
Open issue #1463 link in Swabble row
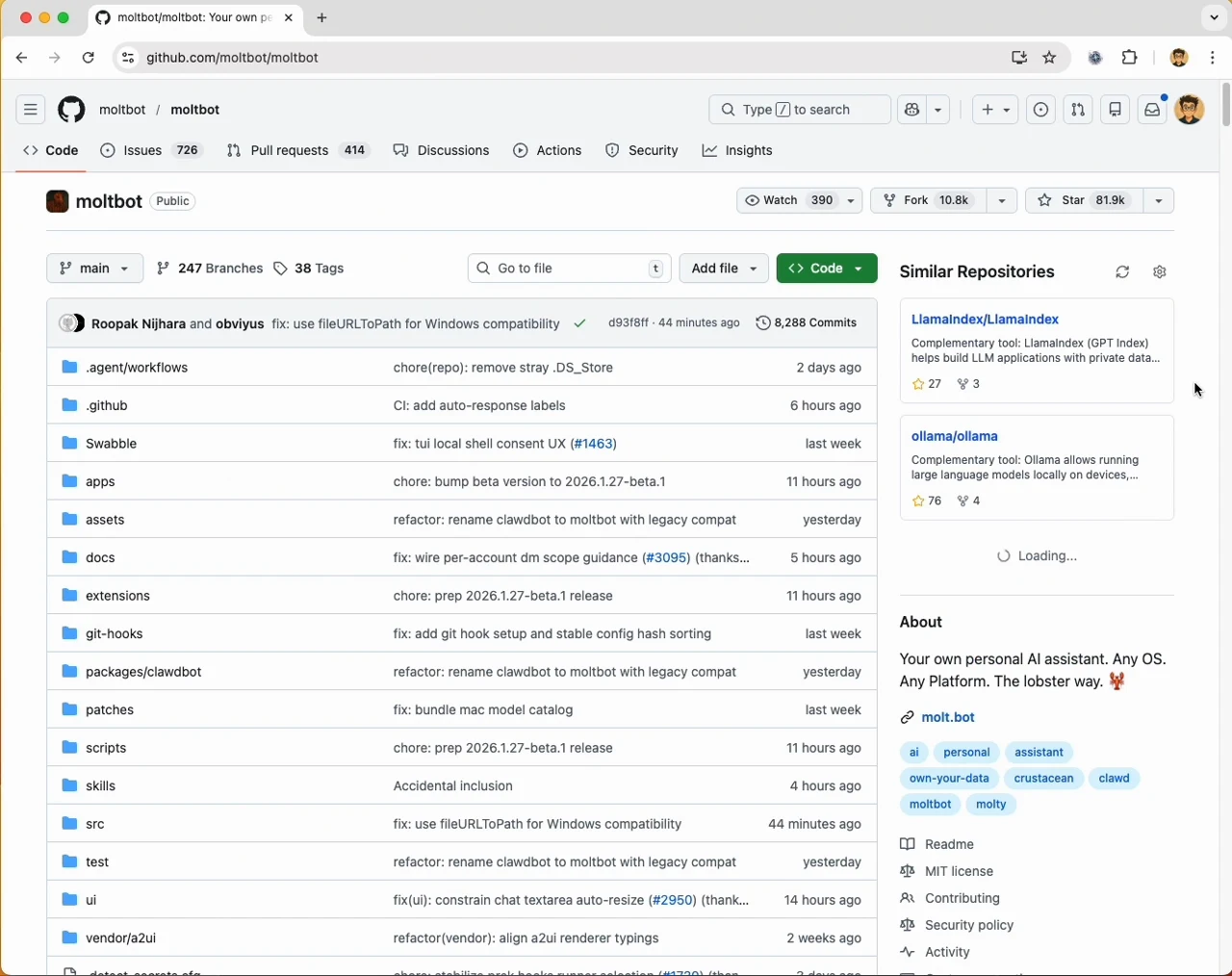coord(593,444)
